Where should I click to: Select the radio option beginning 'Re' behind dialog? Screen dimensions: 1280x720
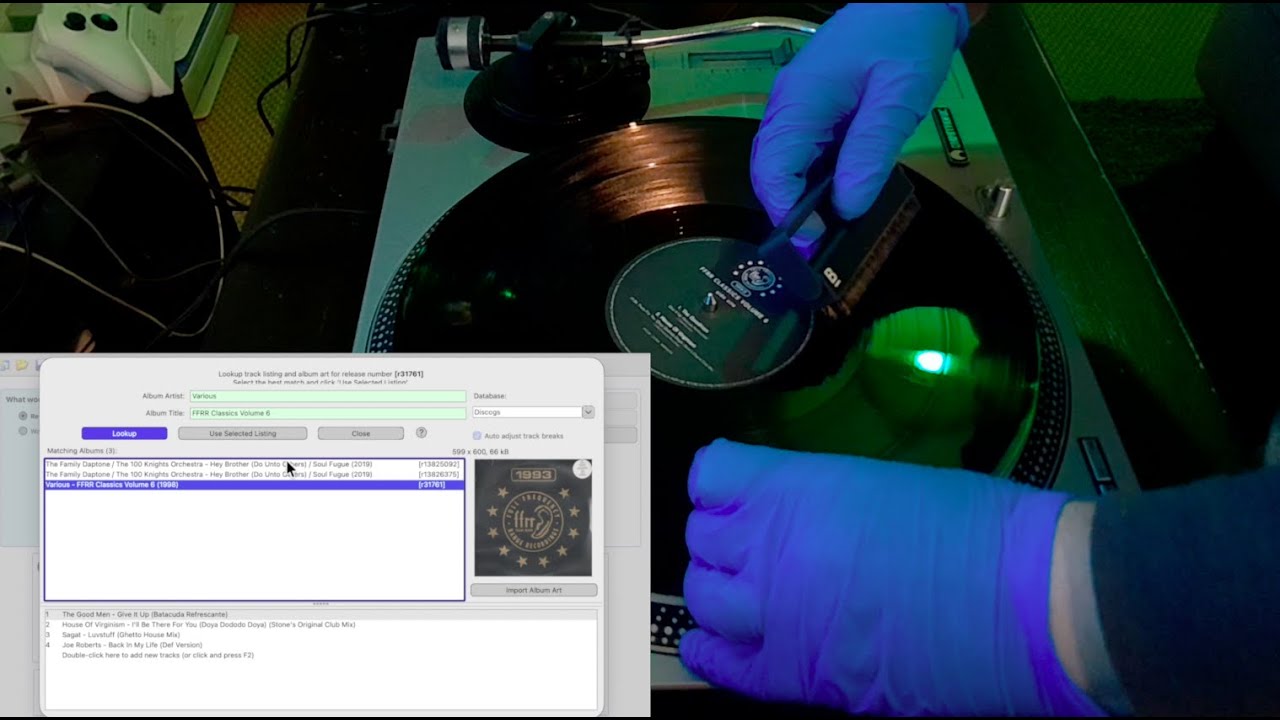coord(23,415)
